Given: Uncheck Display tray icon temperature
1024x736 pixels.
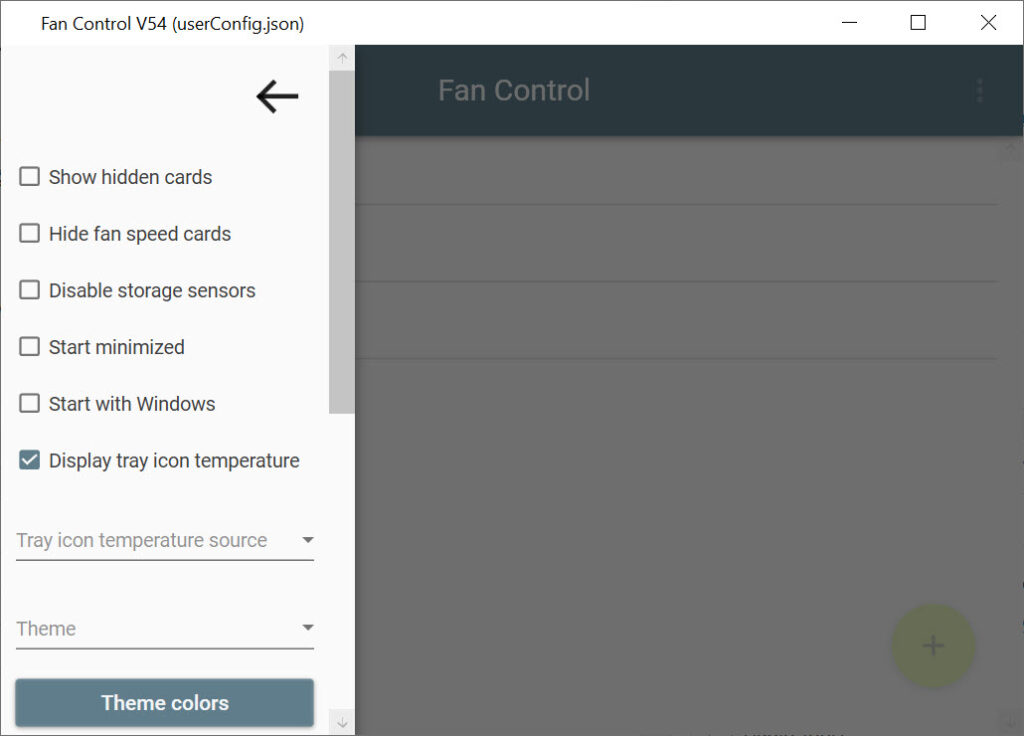Looking at the screenshot, I should click(x=29, y=460).
